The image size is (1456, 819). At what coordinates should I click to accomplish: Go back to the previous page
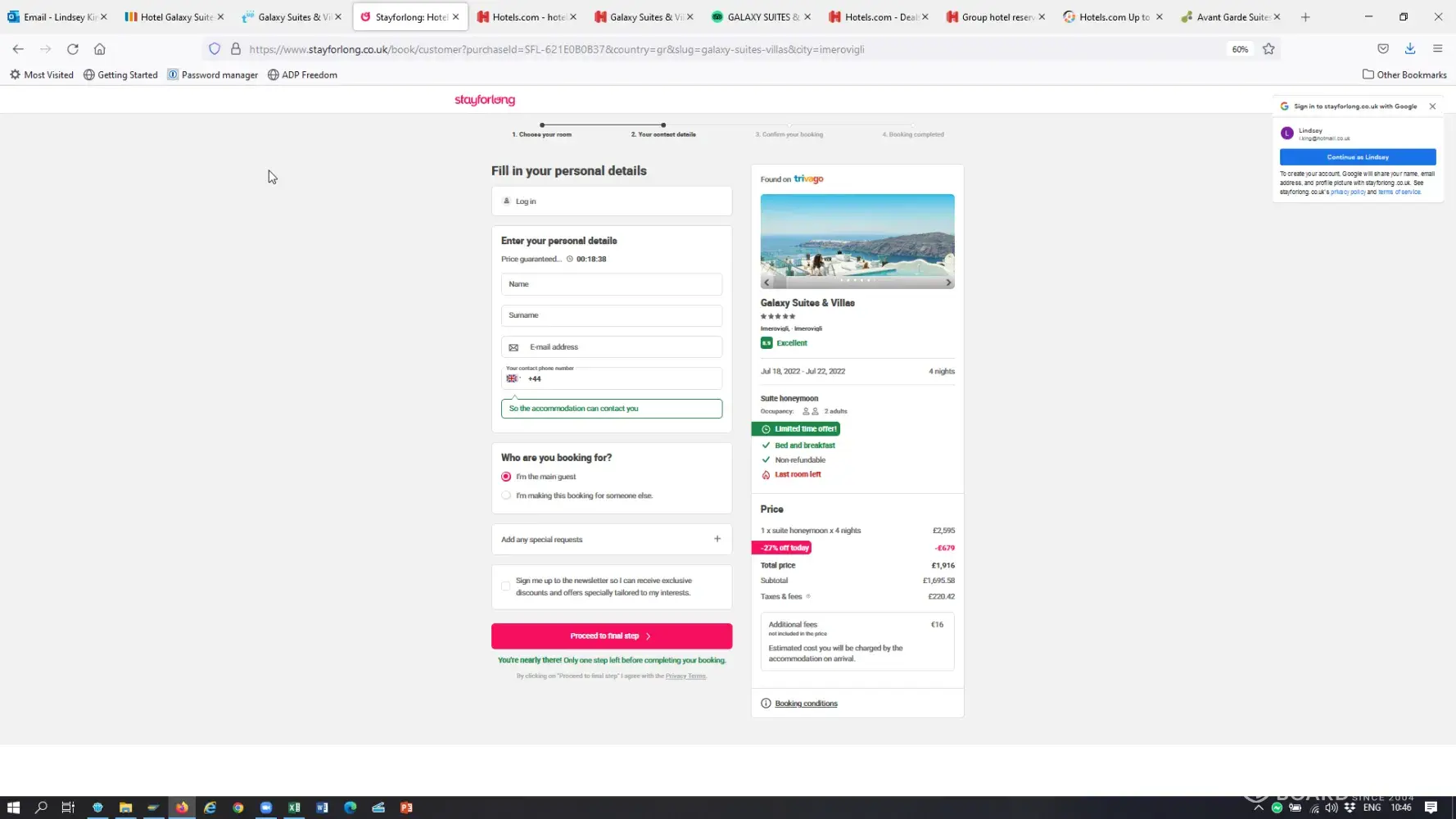[x=18, y=49]
